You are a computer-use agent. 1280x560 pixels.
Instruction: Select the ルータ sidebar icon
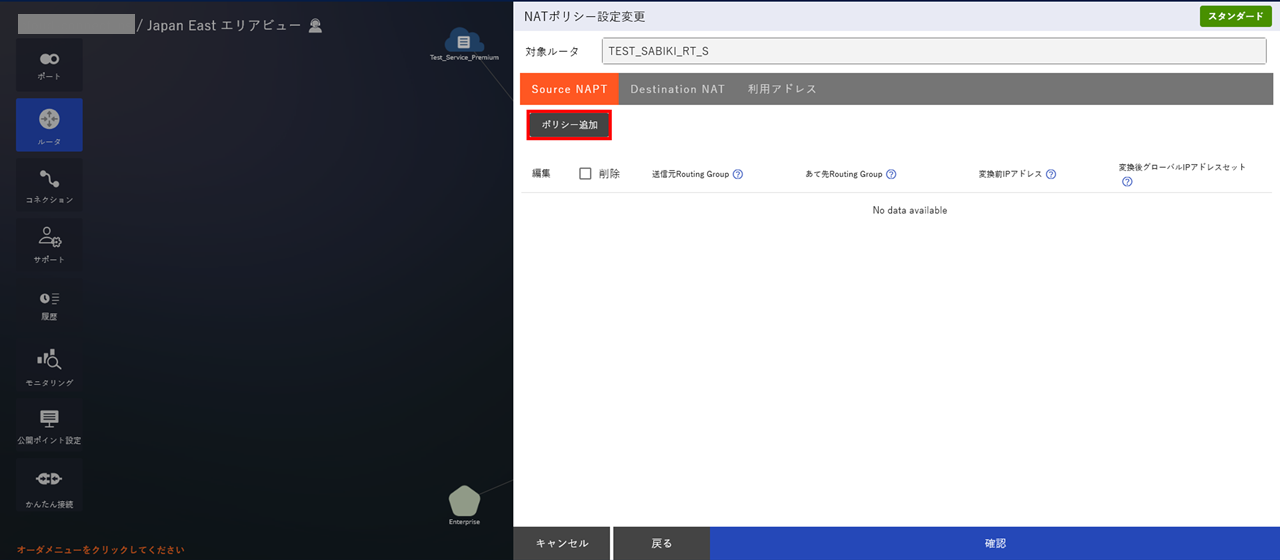[49, 124]
